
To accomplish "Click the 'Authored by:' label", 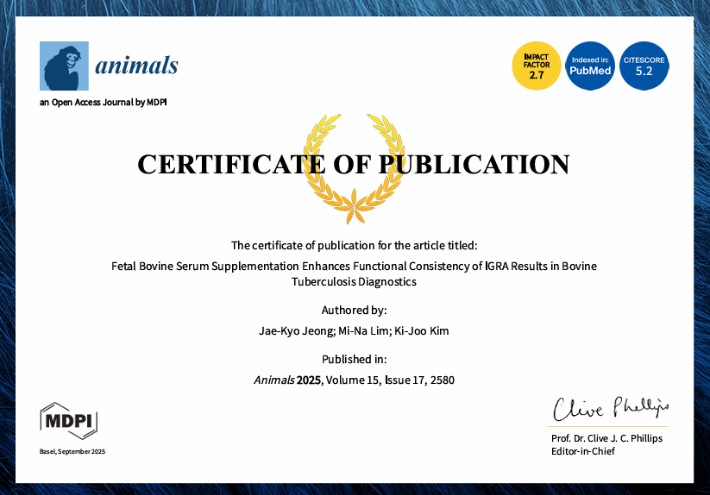I will [x=354, y=310].
